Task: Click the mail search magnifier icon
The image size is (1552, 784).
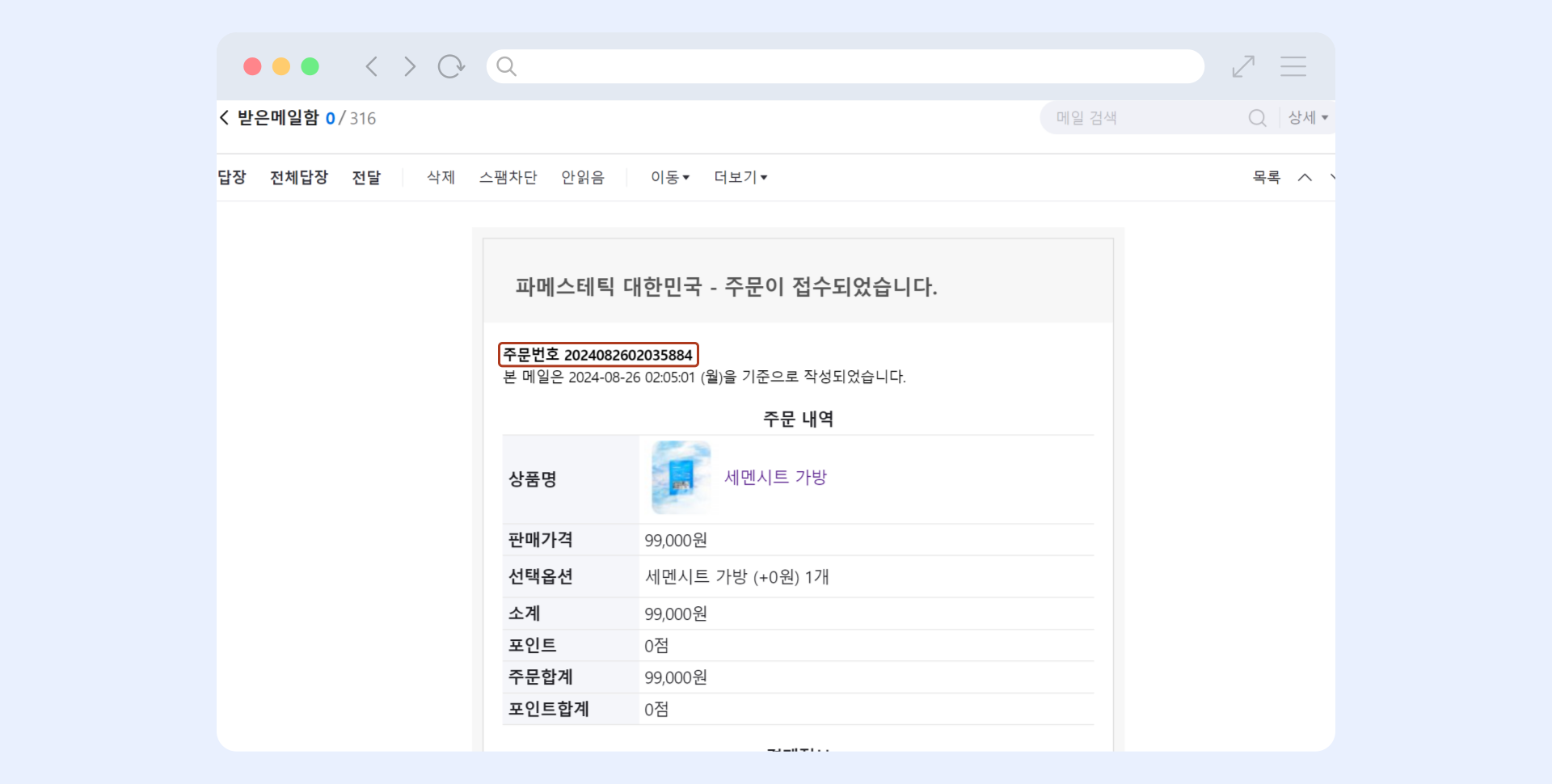Action: click(1257, 118)
